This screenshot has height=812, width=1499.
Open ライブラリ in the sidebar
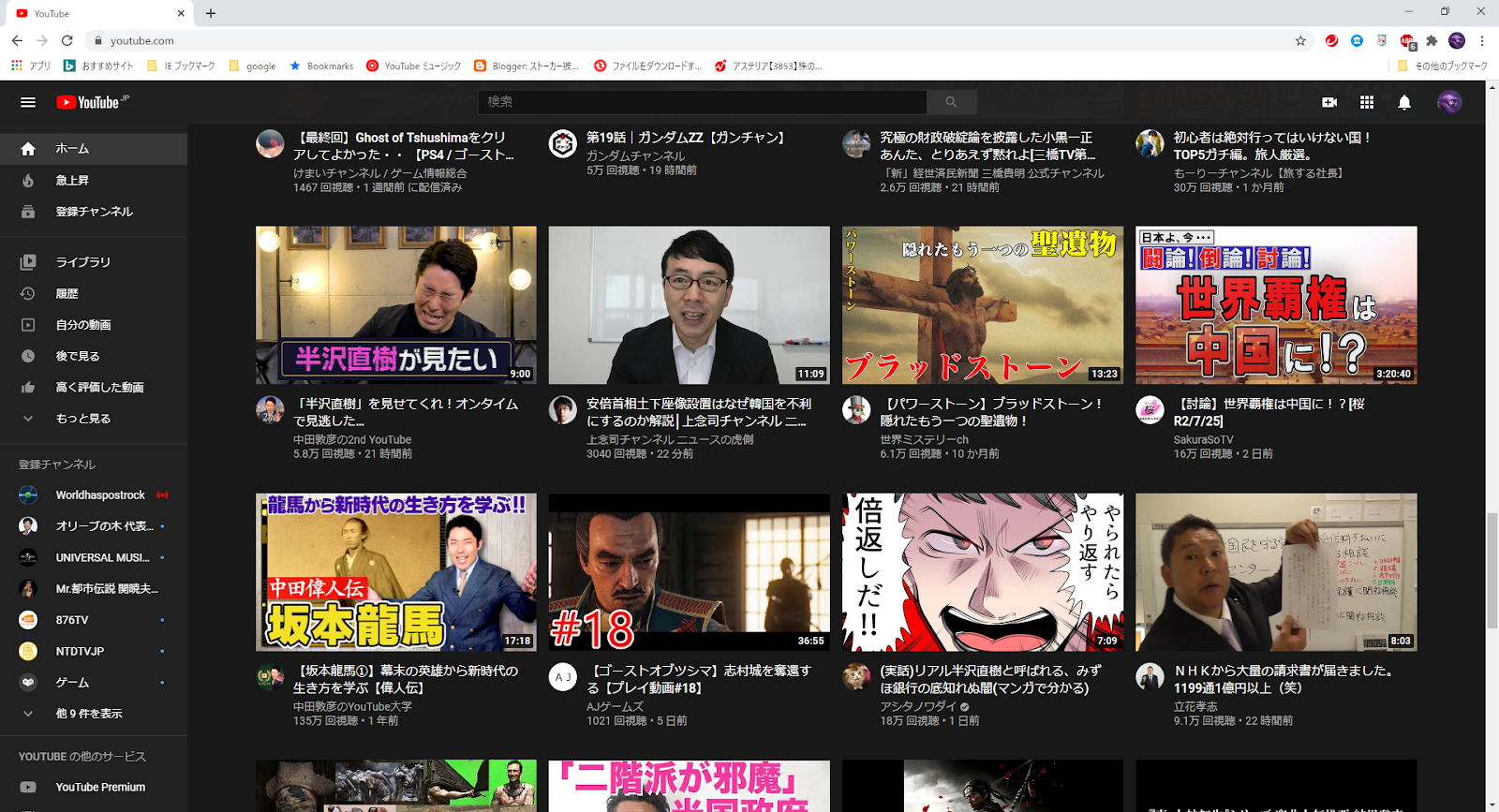click(x=94, y=262)
